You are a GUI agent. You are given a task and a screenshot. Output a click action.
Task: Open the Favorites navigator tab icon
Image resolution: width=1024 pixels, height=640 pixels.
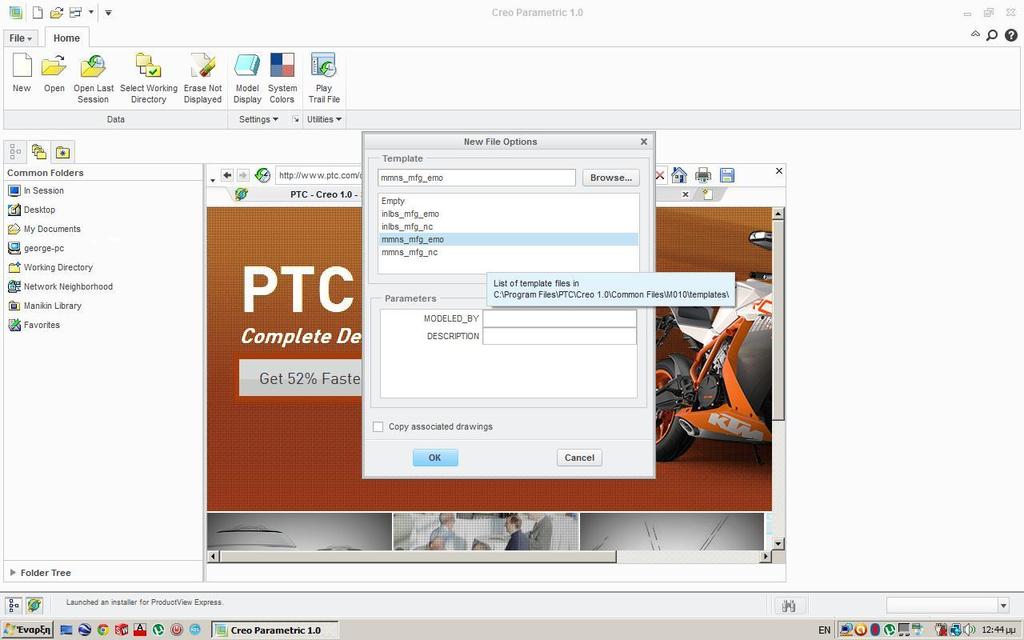(x=63, y=152)
